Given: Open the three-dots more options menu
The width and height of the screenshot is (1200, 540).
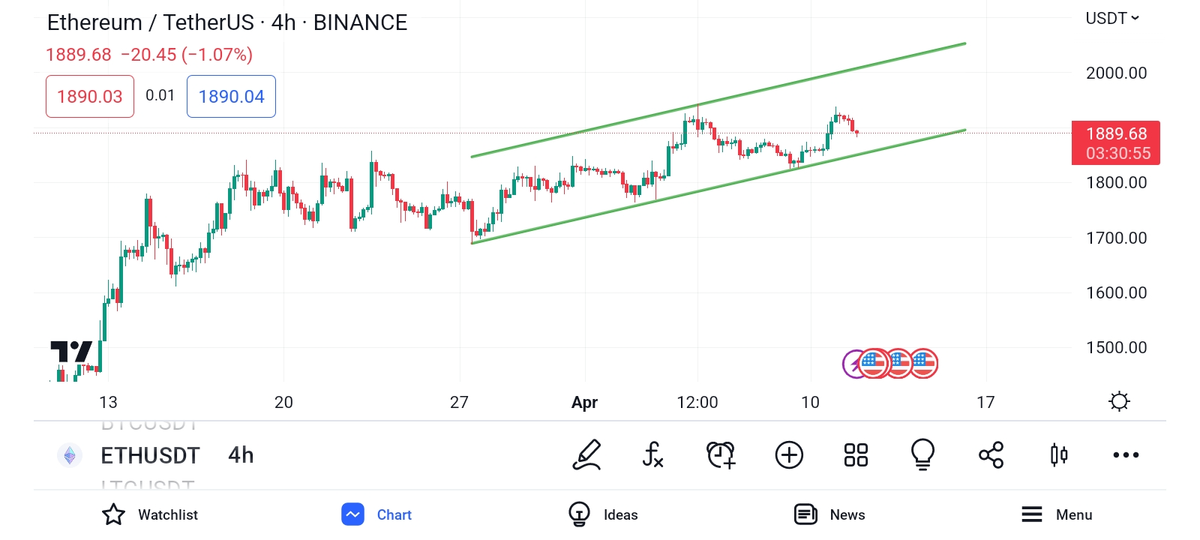Looking at the screenshot, I should [1126, 455].
